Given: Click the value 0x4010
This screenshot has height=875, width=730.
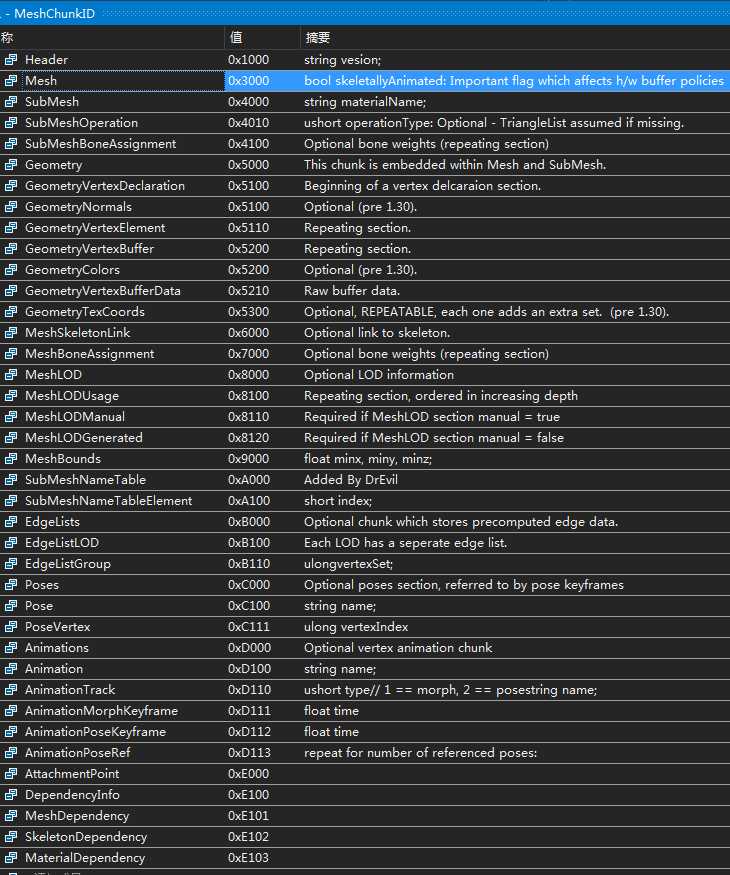Looking at the screenshot, I should coord(248,123).
